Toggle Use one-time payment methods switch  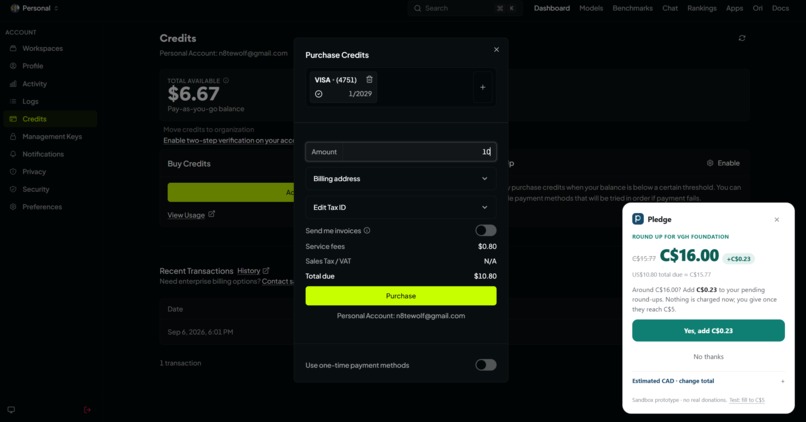(x=486, y=365)
